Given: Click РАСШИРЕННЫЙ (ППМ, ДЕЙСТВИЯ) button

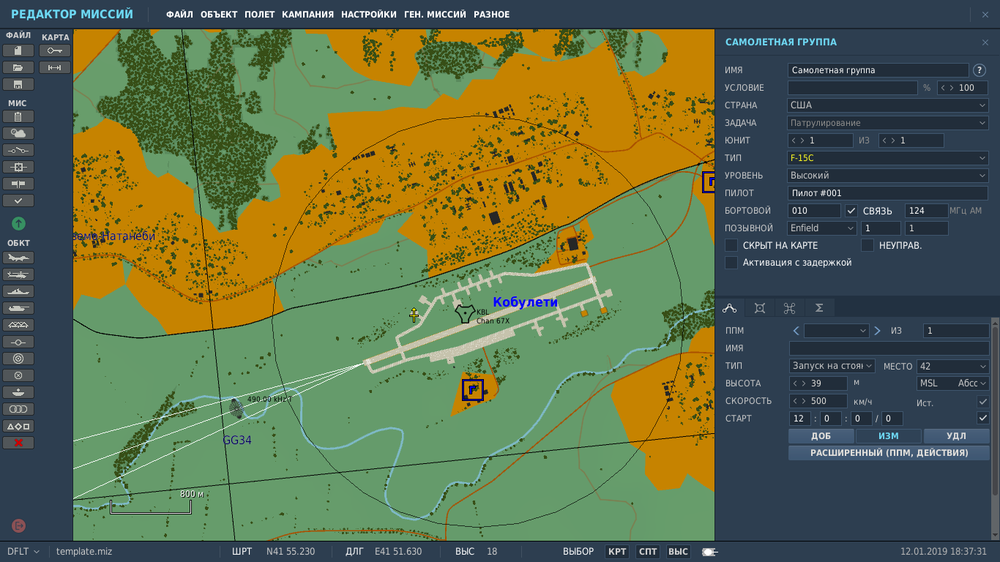Looking at the screenshot, I should tap(889, 453).
